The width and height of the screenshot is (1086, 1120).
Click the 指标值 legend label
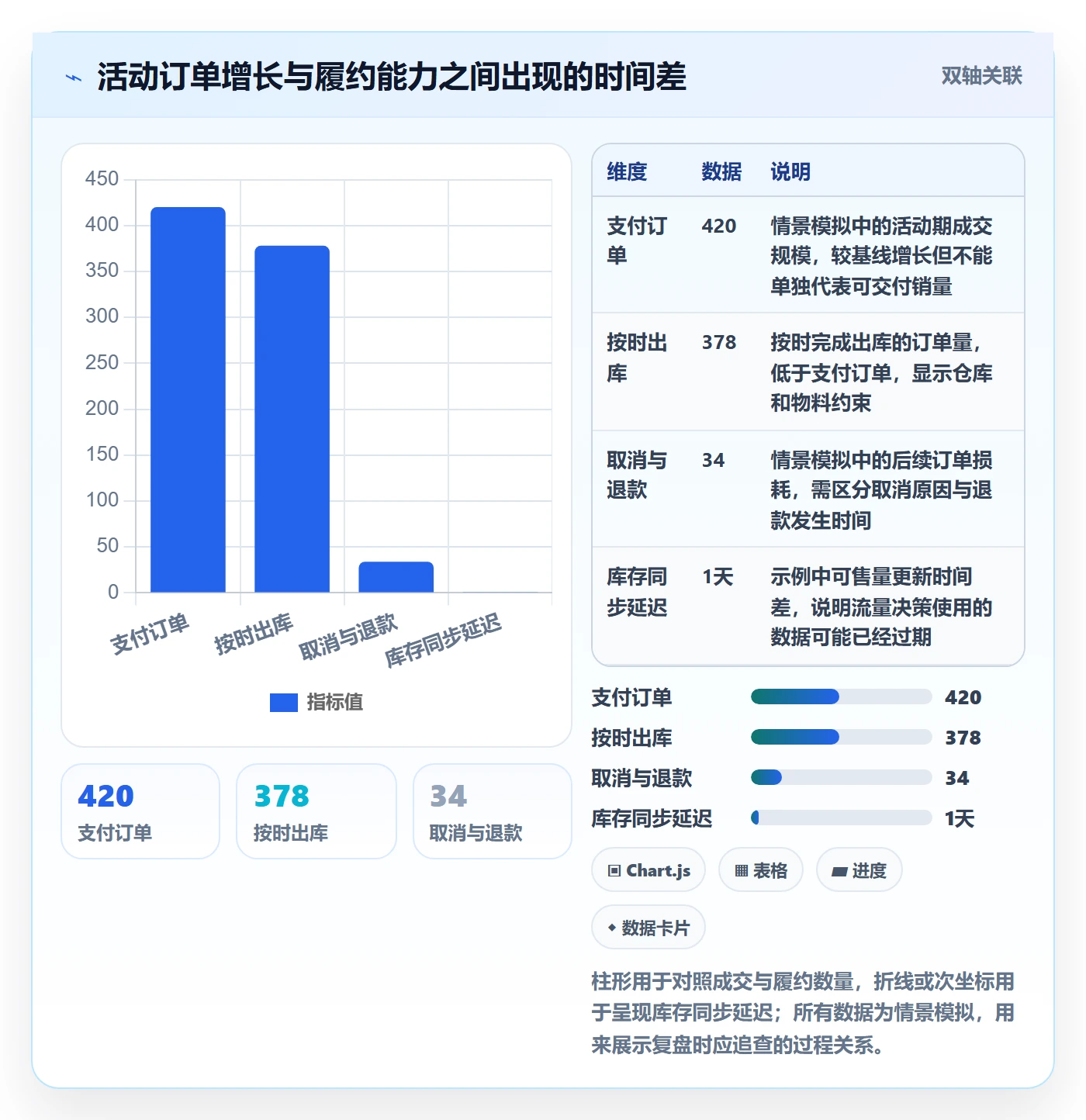point(335,702)
